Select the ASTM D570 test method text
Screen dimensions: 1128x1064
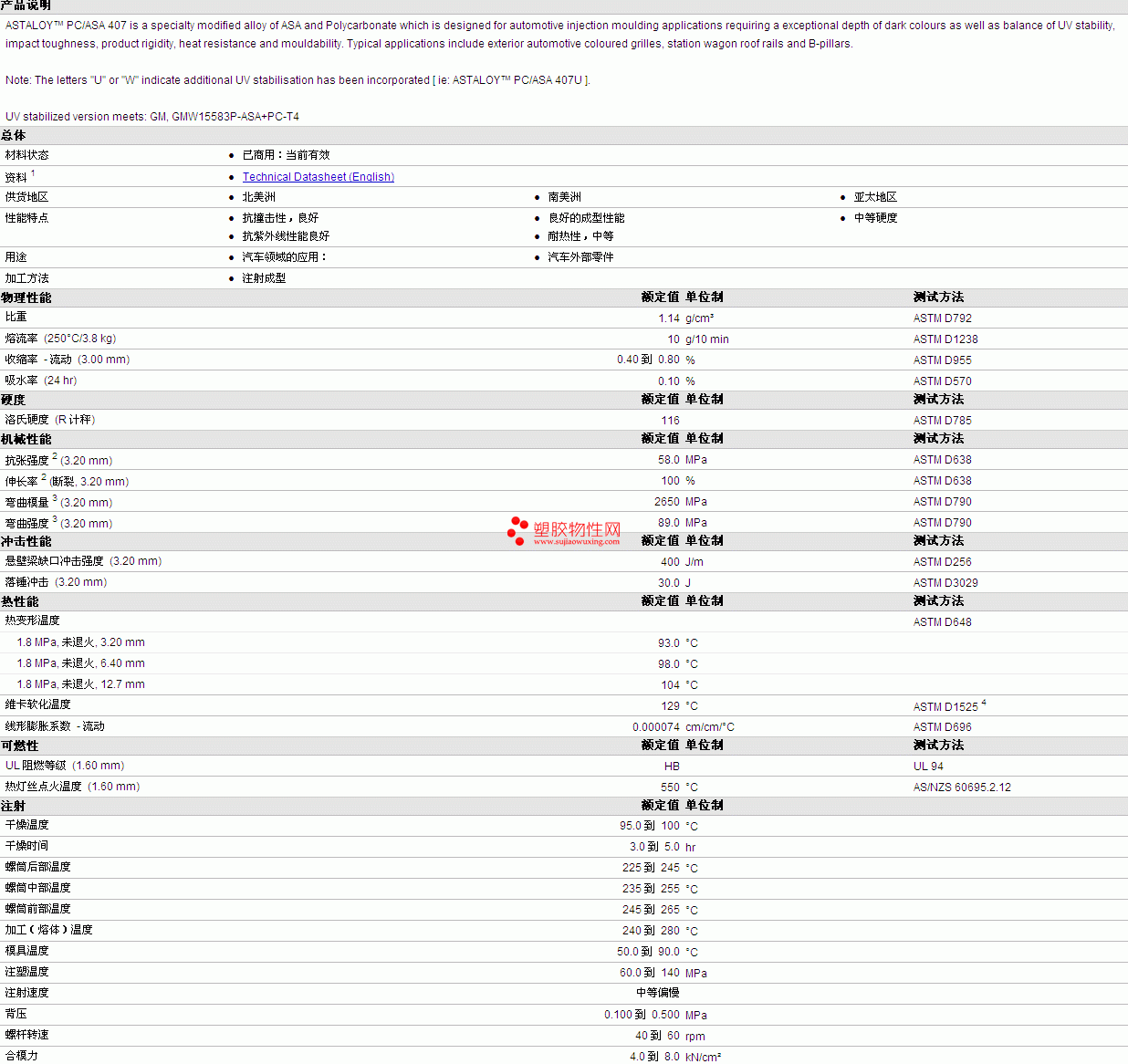click(943, 381)
